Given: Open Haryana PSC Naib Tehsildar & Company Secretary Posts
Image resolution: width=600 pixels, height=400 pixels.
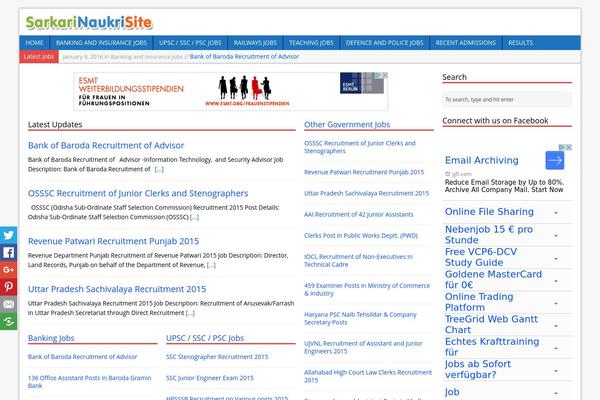Looking at the screenshot, I should click(360, 318).
